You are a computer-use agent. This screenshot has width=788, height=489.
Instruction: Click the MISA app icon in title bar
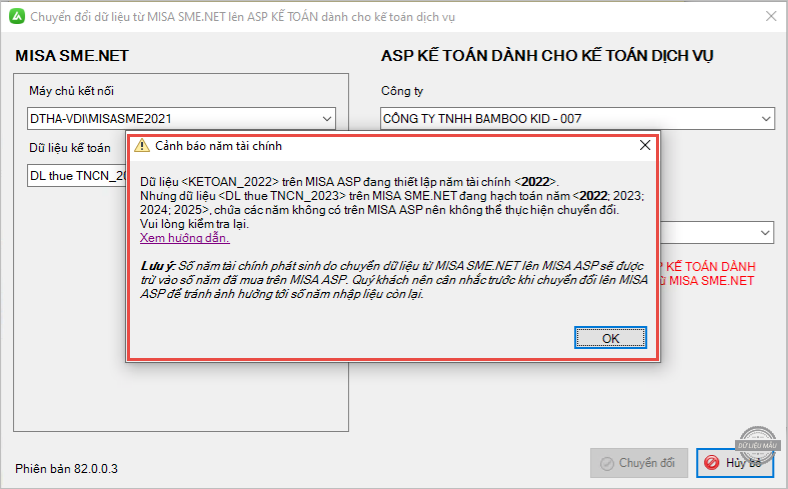click(x=15, y=17)
